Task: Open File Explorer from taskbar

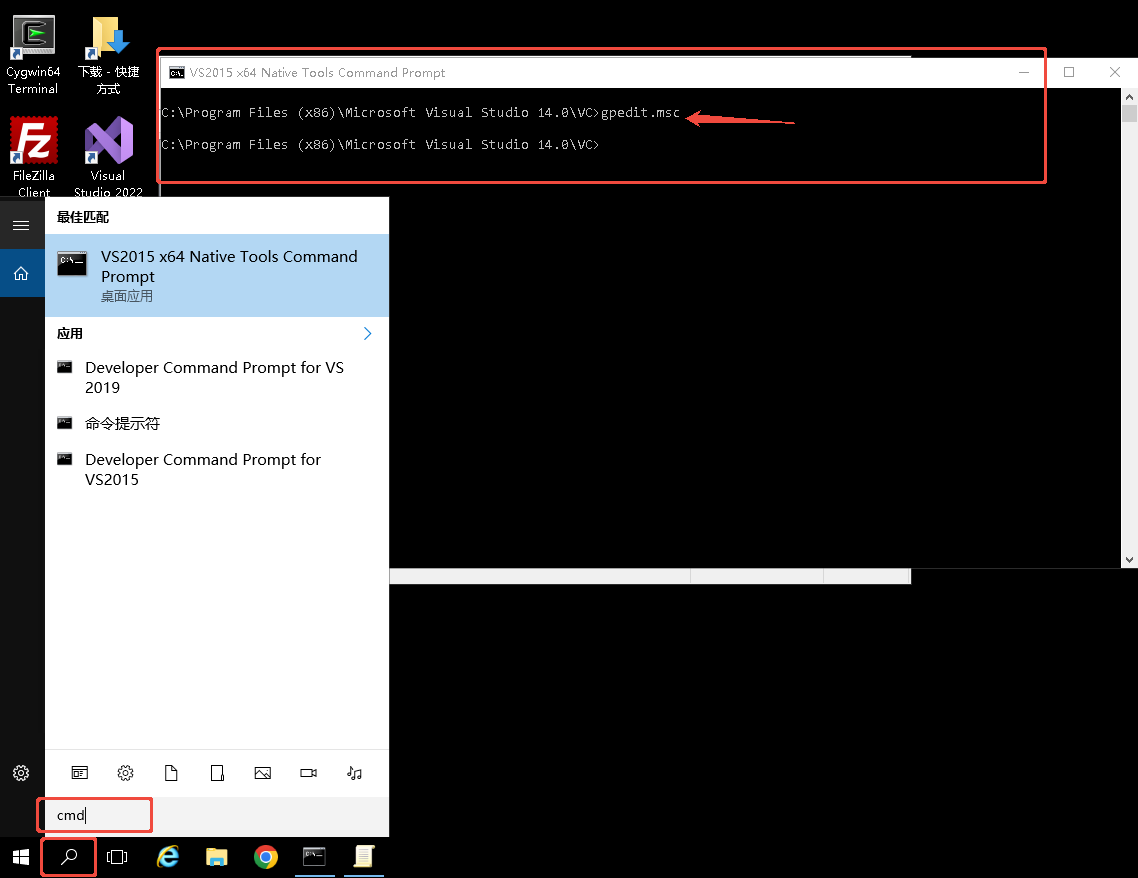Action: [217, 857]
